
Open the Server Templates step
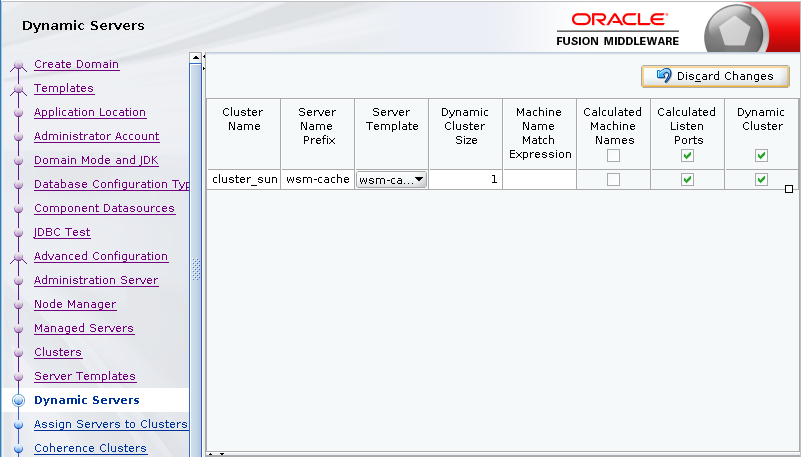[85, 376]
